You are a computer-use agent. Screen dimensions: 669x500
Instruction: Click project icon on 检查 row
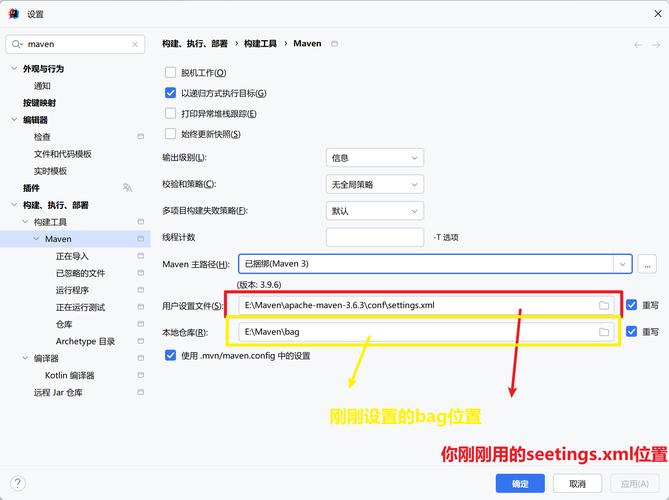[x=140, y=137]
